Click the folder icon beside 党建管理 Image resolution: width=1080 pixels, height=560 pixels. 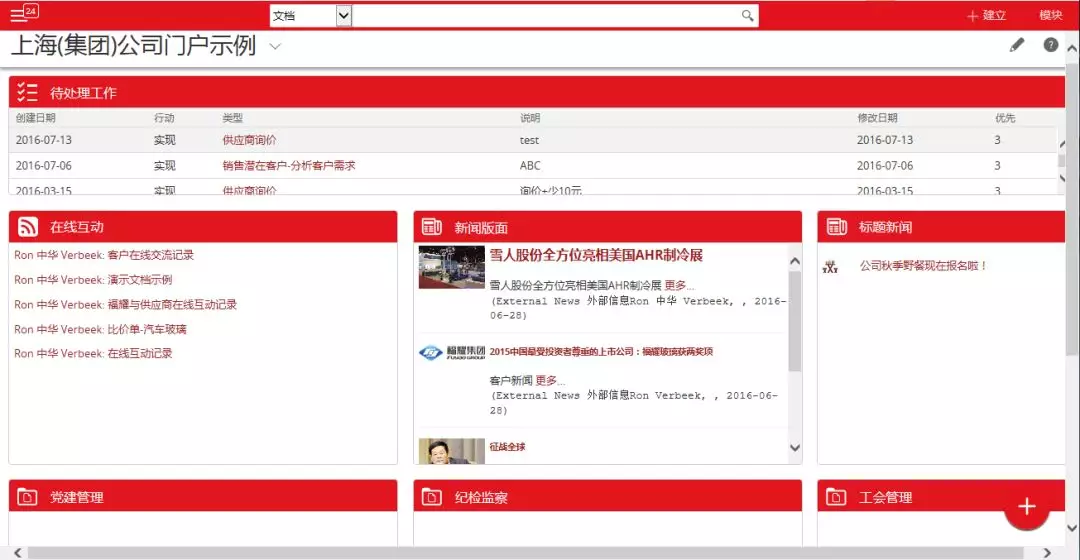point(28,497)
